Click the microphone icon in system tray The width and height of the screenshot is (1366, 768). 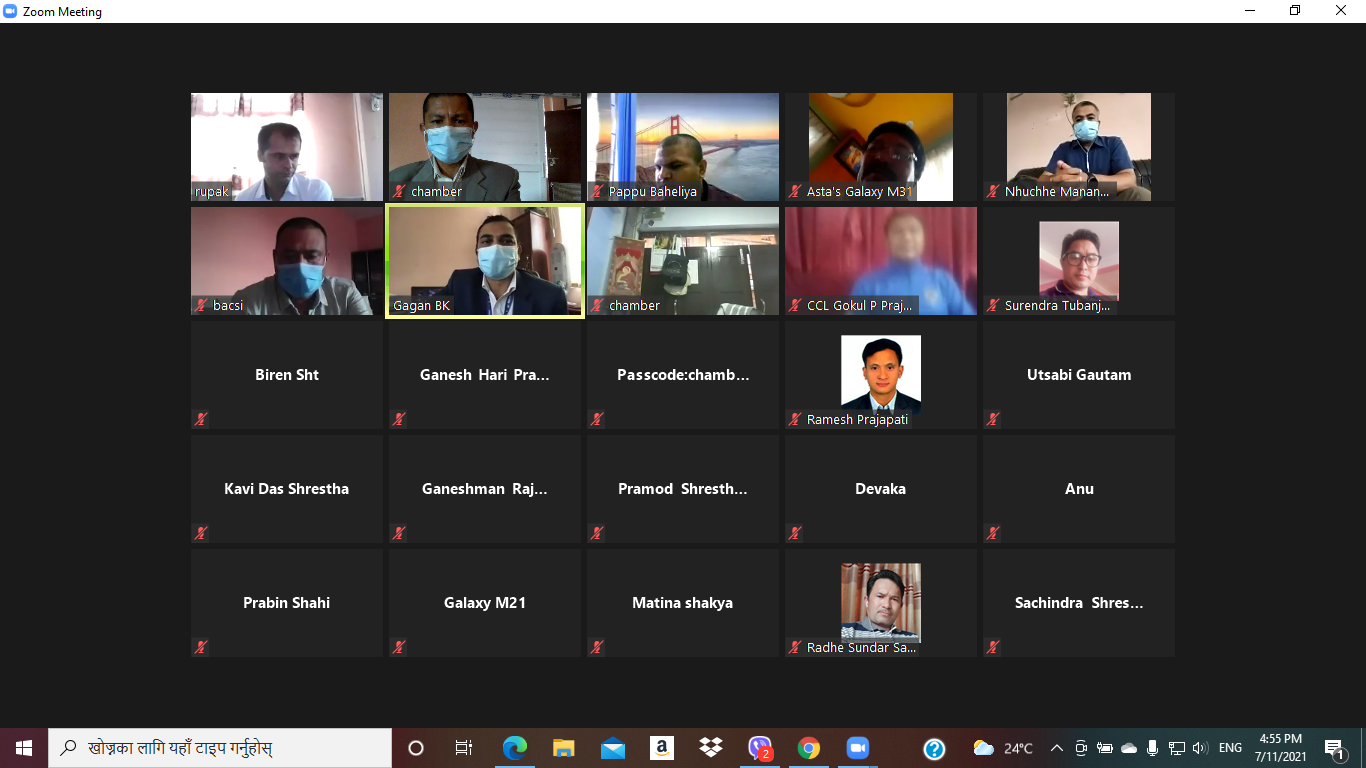(1153, 748)
